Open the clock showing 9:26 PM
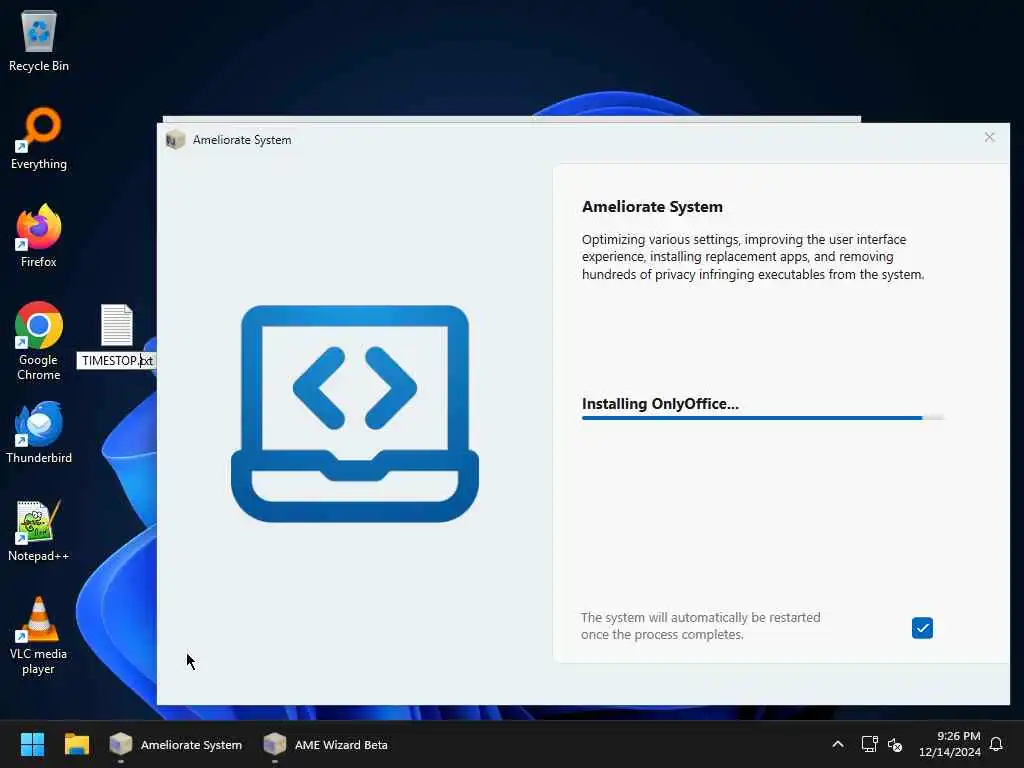1024x768 pixels. (950, 744)
